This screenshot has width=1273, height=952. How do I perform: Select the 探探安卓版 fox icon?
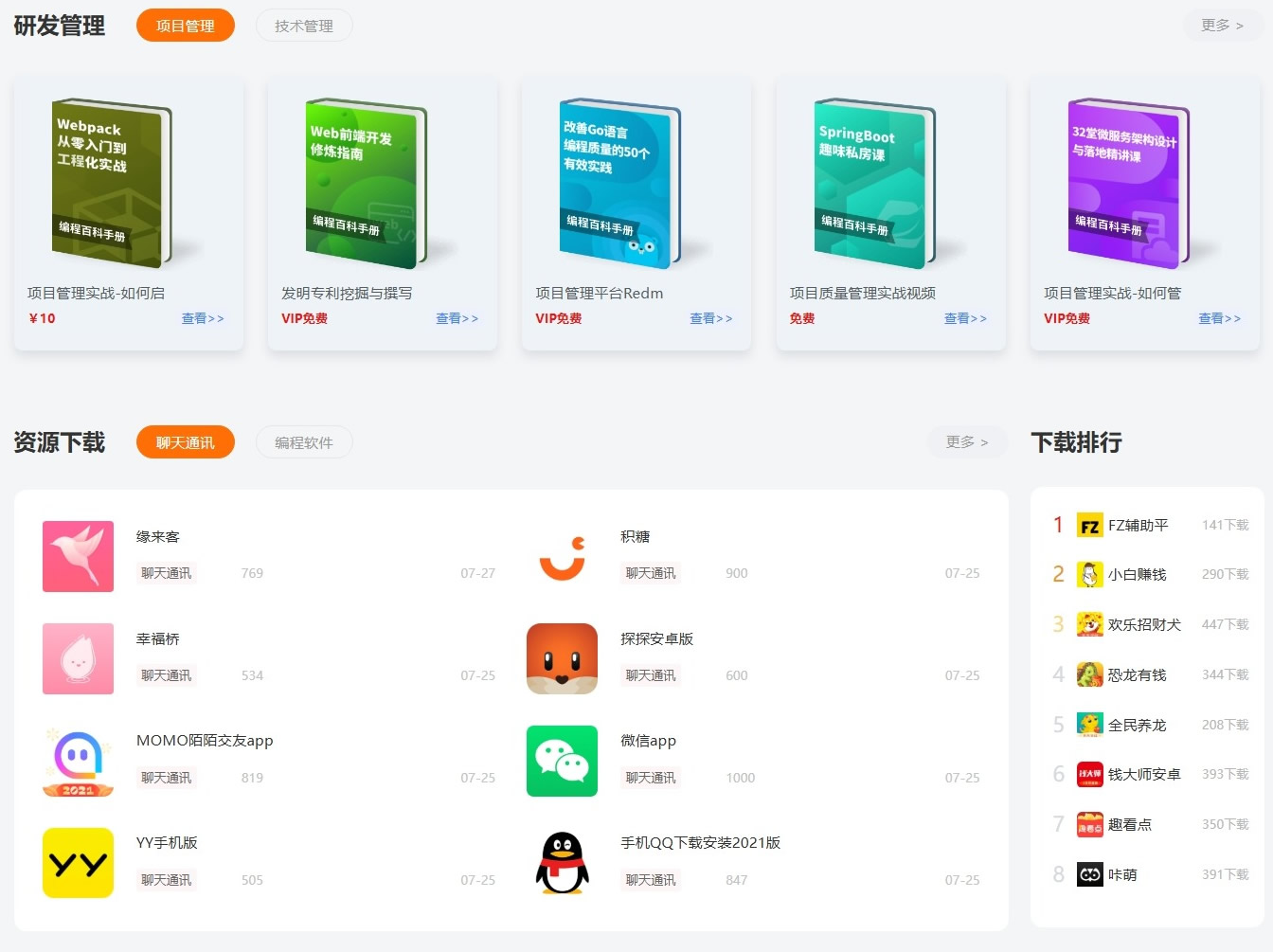pyautogui.click(x=562, y=658)
